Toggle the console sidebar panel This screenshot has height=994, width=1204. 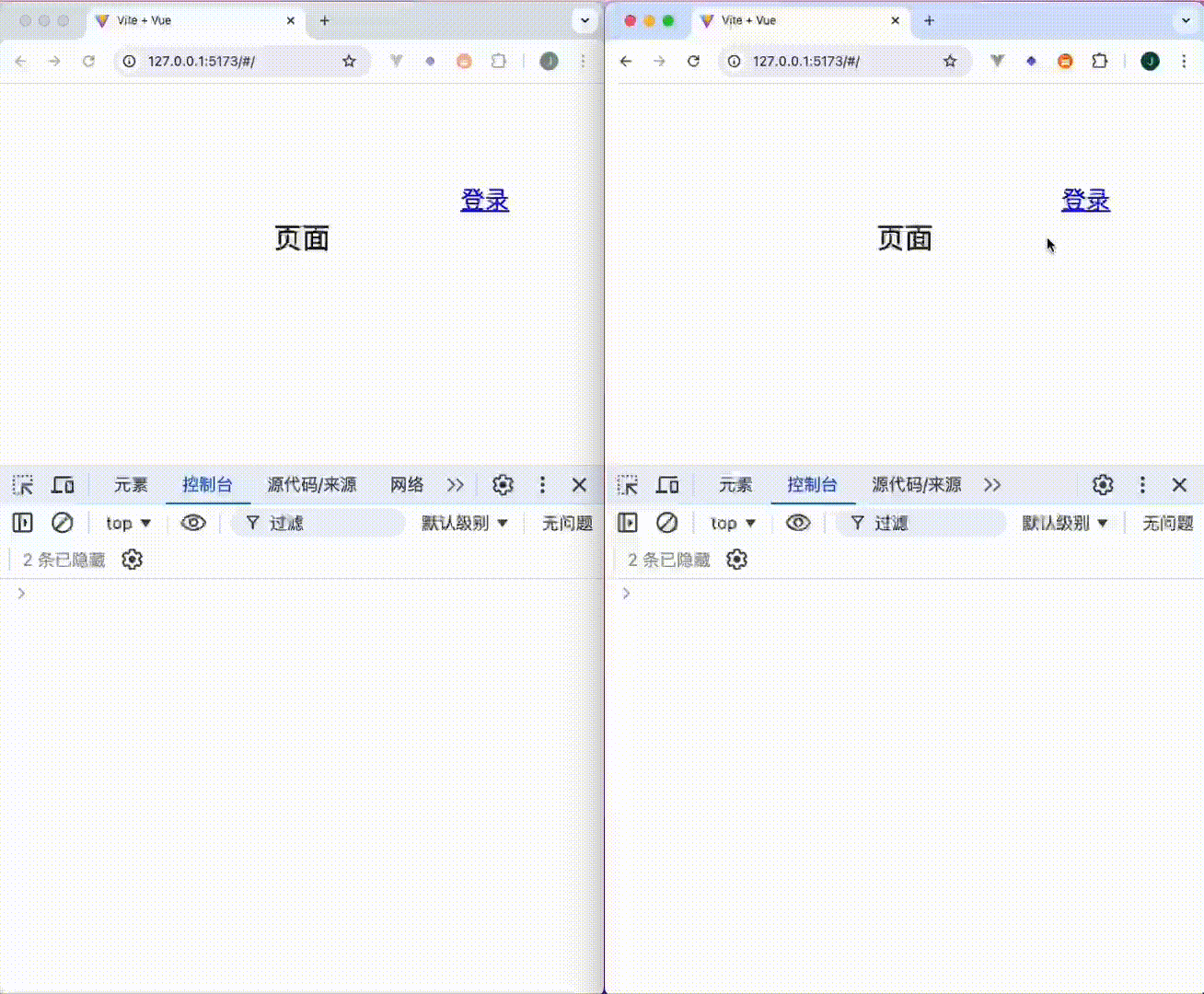click(x=22, y=523)
